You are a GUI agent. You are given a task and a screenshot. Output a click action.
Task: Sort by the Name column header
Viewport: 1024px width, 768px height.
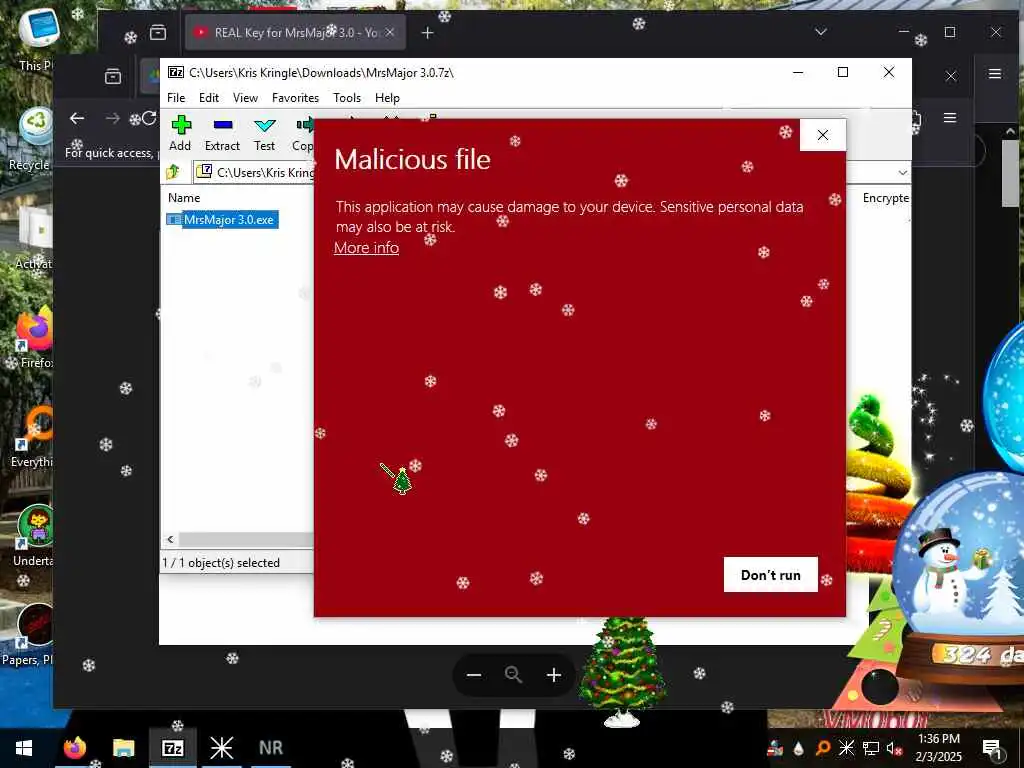(184, 197)
